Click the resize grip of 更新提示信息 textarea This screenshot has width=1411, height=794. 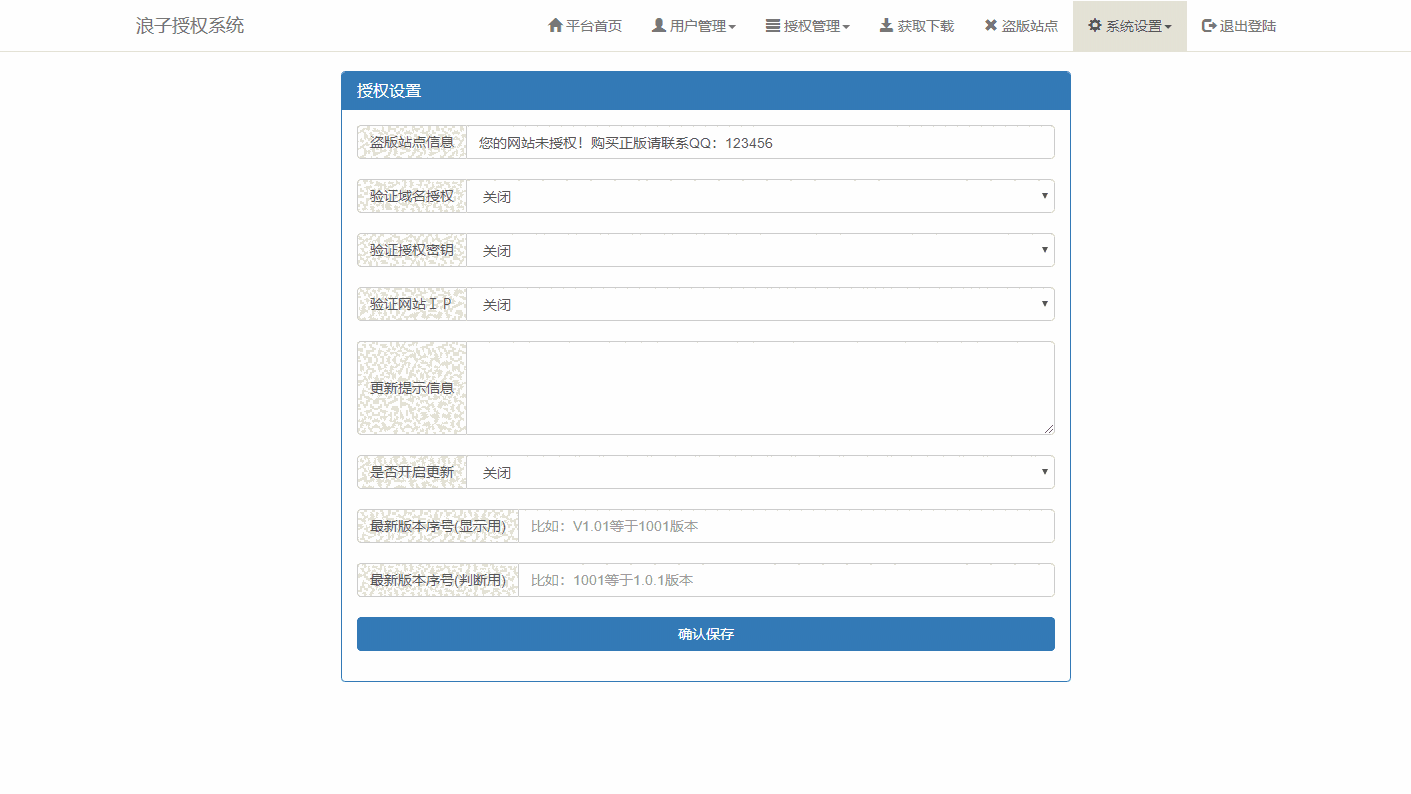(1048, 428)
